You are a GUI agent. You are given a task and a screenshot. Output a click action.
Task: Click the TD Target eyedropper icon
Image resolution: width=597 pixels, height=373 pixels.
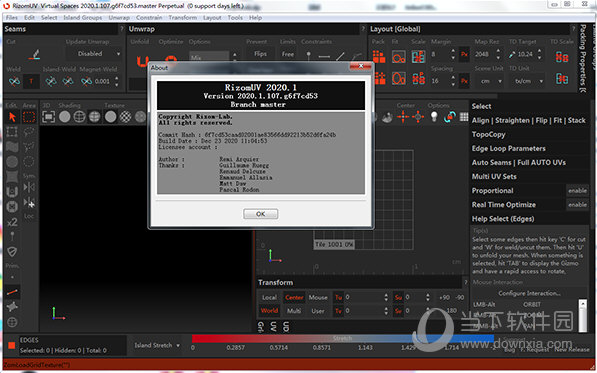click(512, 54)
